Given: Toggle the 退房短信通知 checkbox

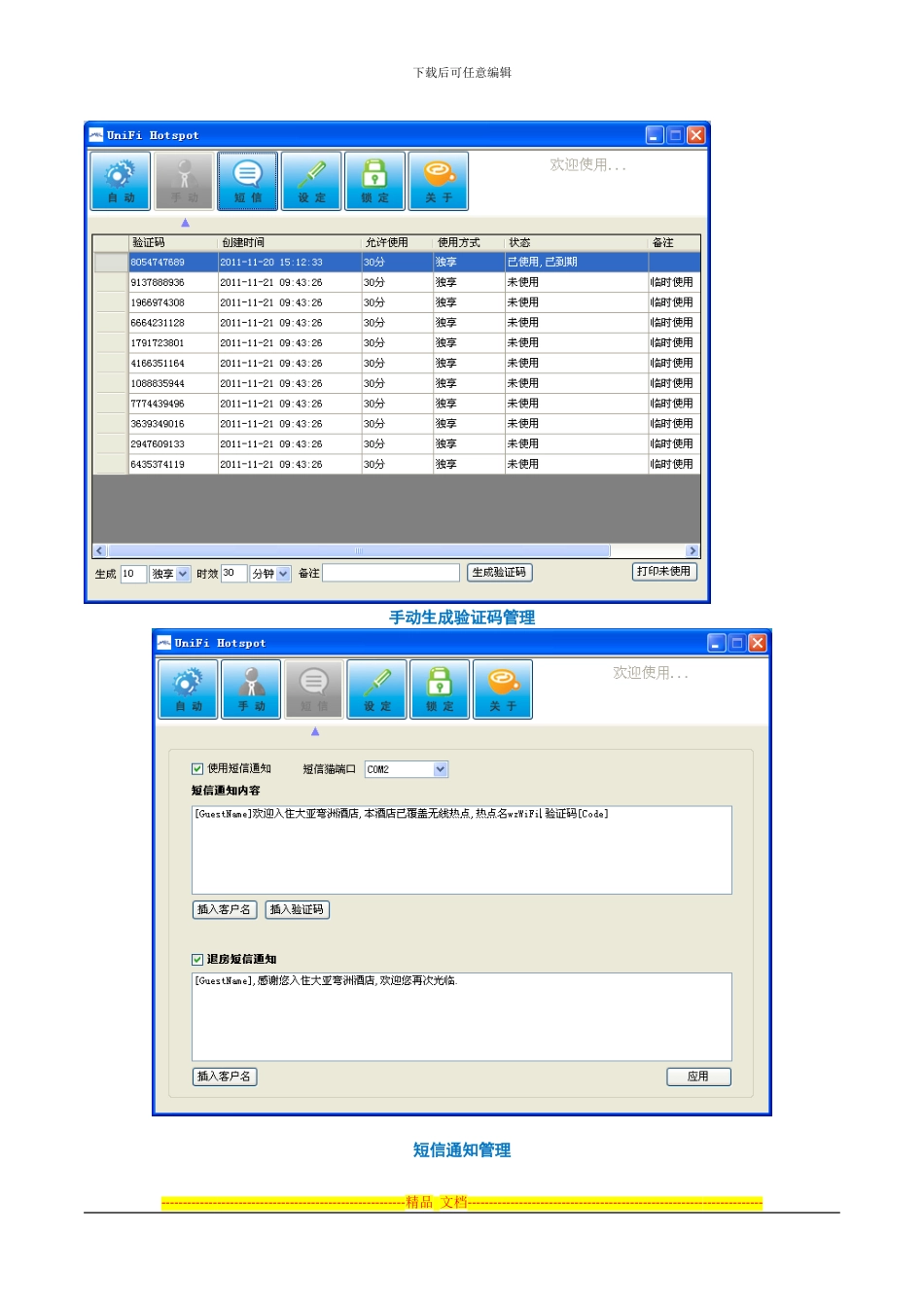Looking at the screenshot, I should pyautogui.click(x=197, y=959).
